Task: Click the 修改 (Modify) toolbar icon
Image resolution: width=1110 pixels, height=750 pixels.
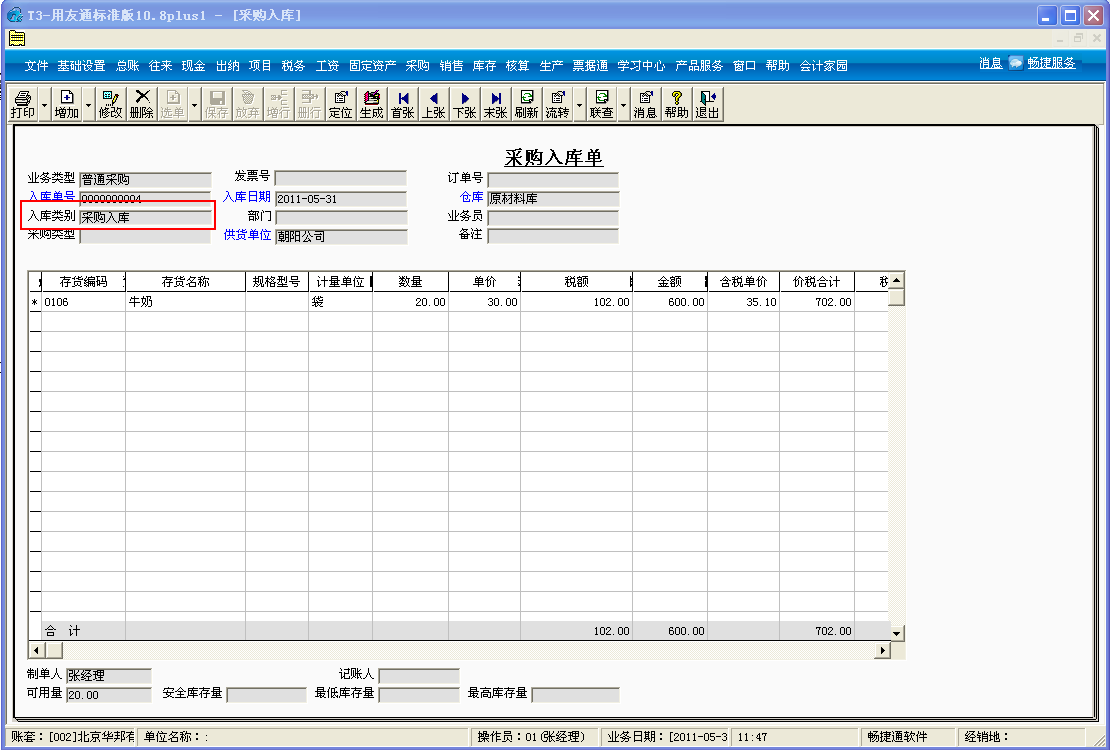Action: click(x=110, y=104)
